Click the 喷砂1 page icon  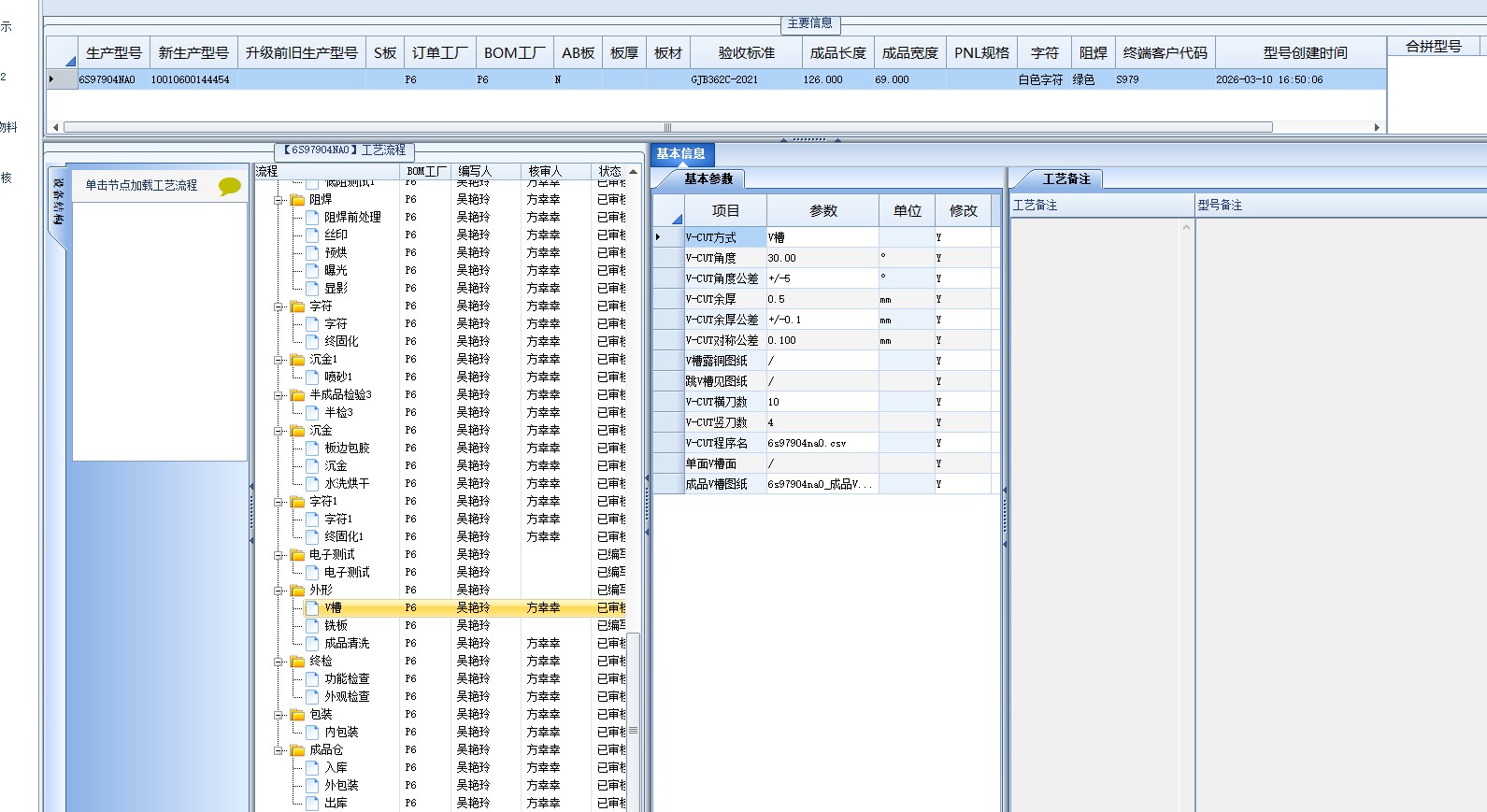click(313, 378)
